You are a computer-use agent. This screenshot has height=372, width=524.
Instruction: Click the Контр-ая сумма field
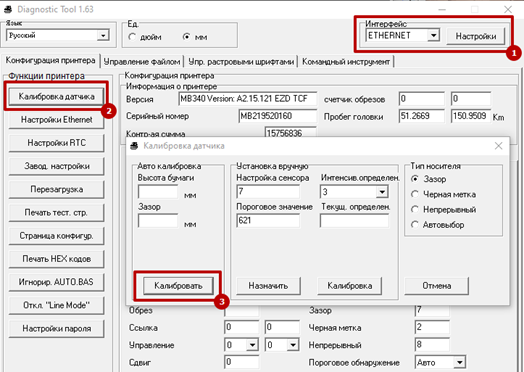(290, 132)
